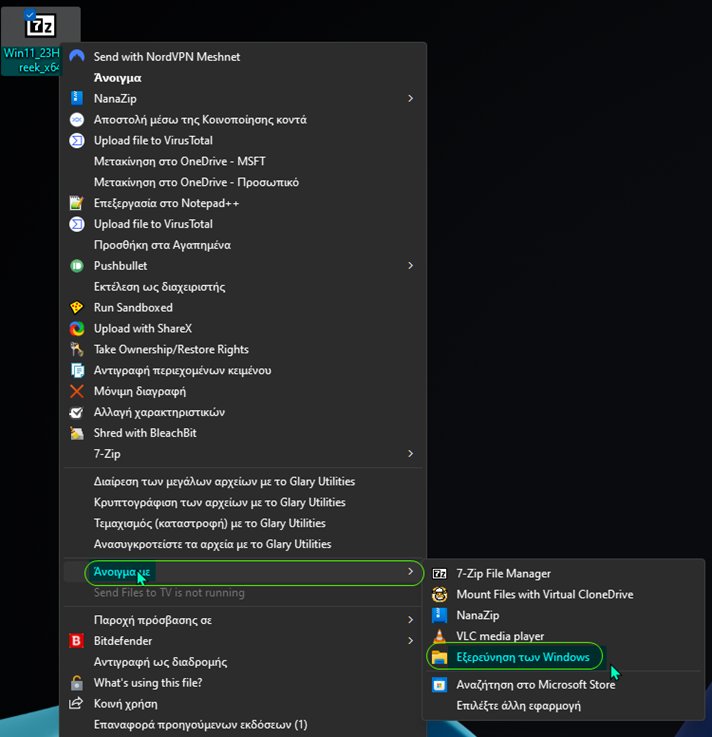The width and height of the screenshot is (712, 737).
Task: Click the Pushbullet icon
Action: coord(77,266)
